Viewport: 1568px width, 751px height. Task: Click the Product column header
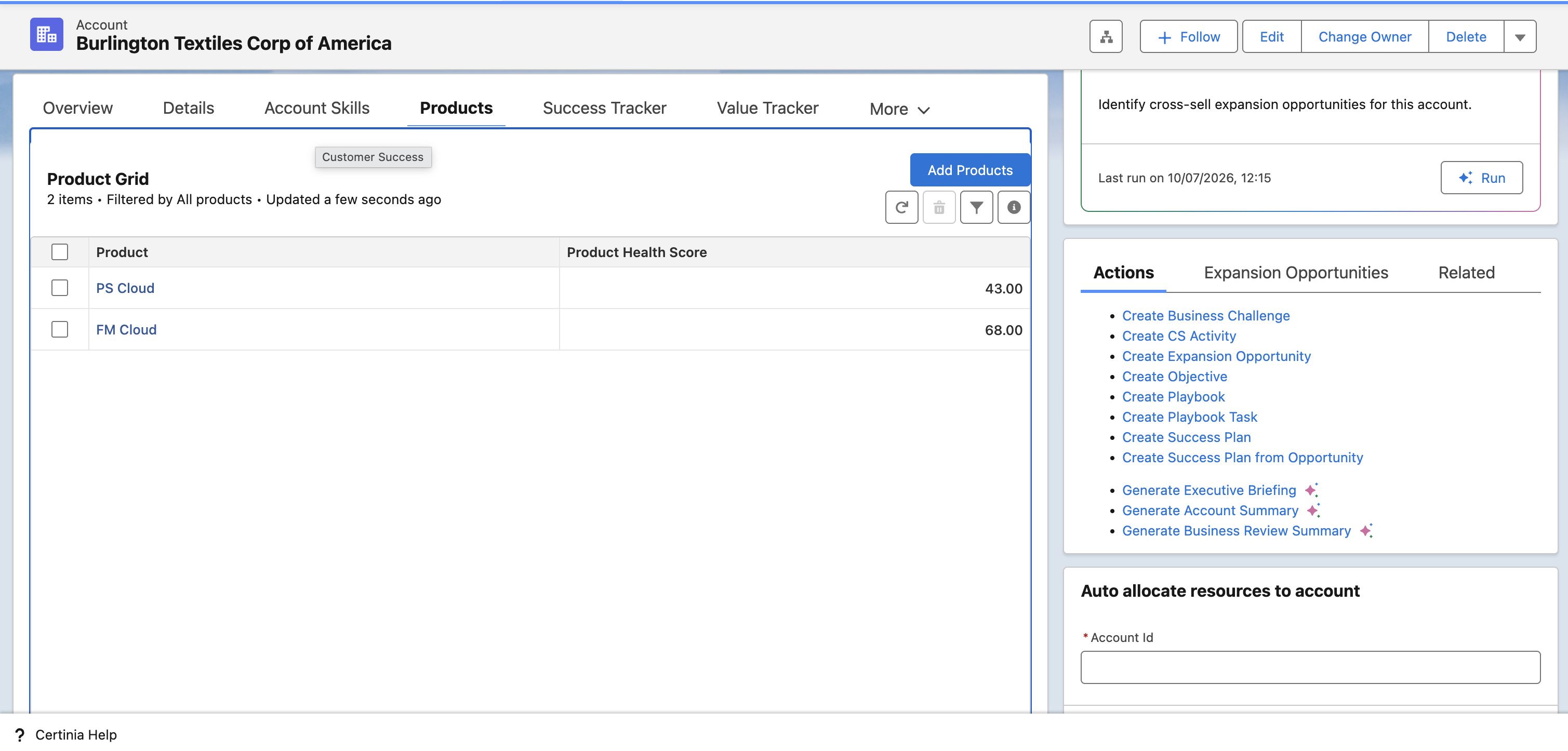tap(324, 252)
